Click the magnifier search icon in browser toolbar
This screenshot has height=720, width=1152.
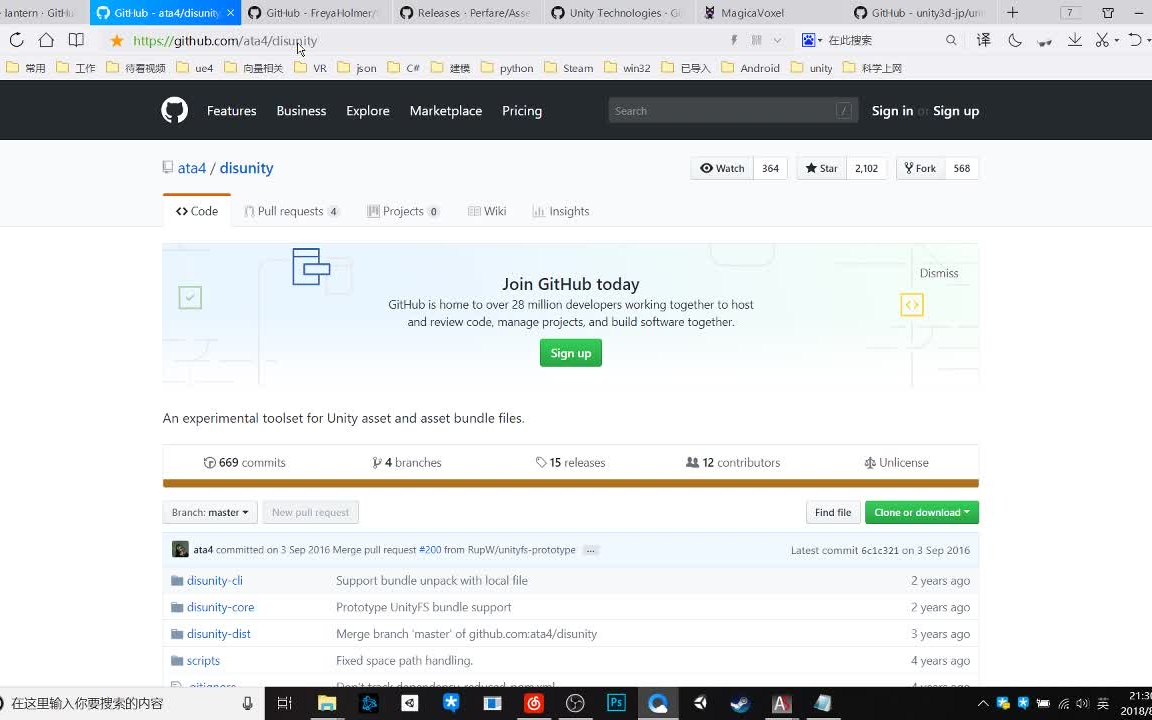point(951,40)
